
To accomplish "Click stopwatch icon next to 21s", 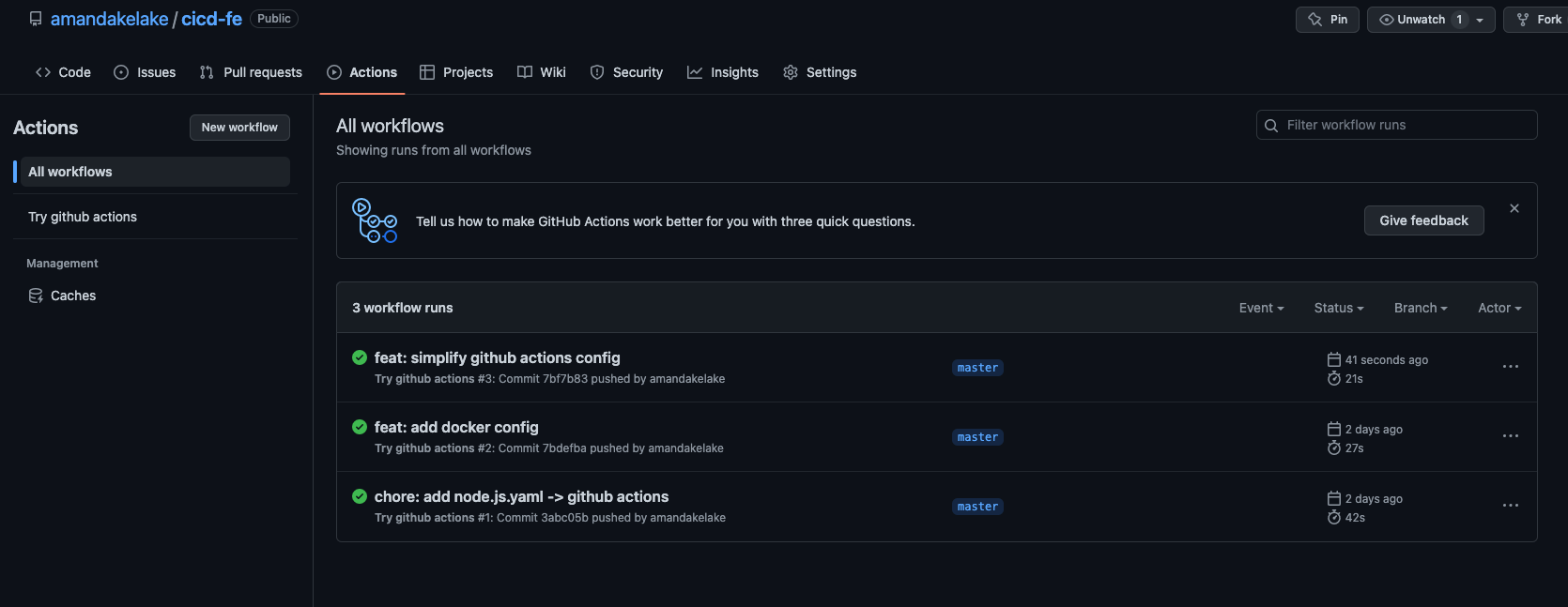I will pyautogui.click(x=1333, y=378).
